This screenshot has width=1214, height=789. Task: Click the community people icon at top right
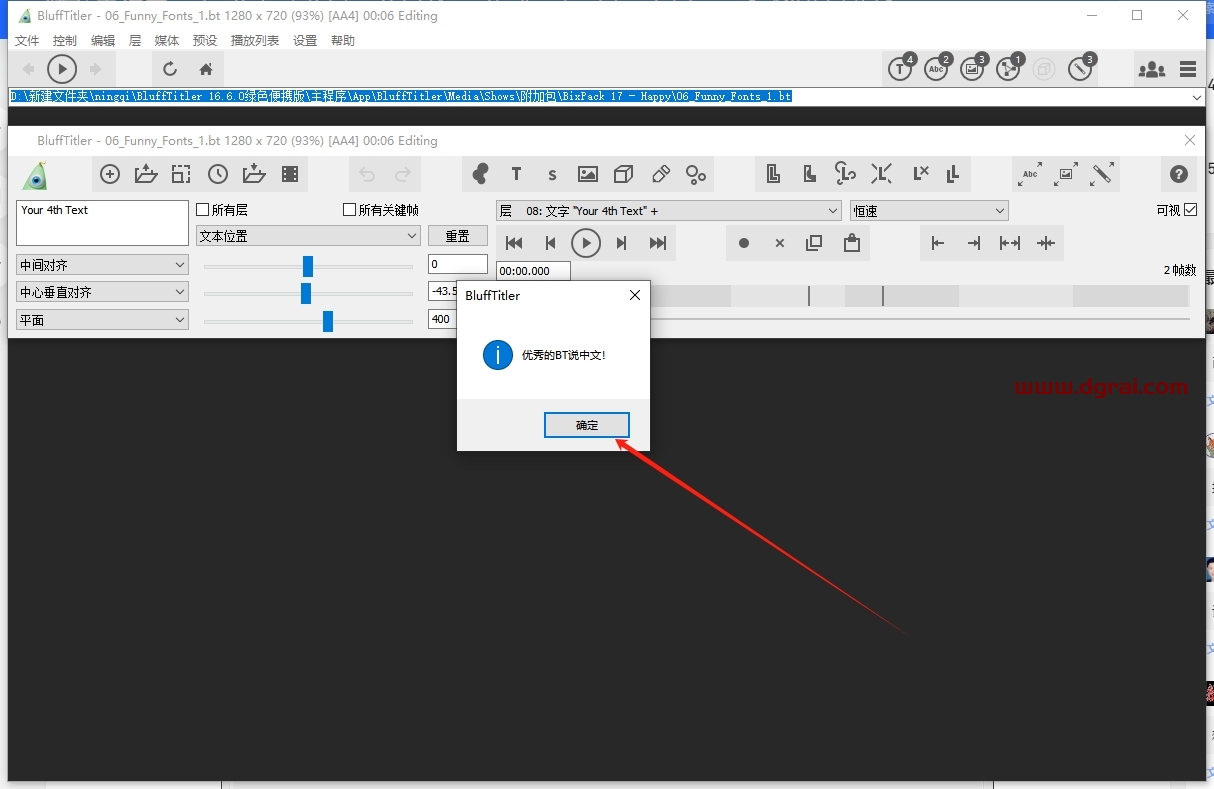1152,69
